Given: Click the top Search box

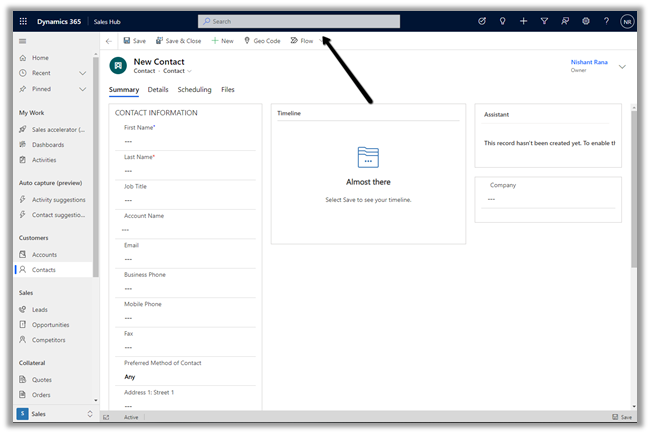Looking at the screenshot, I should [299, 21].
